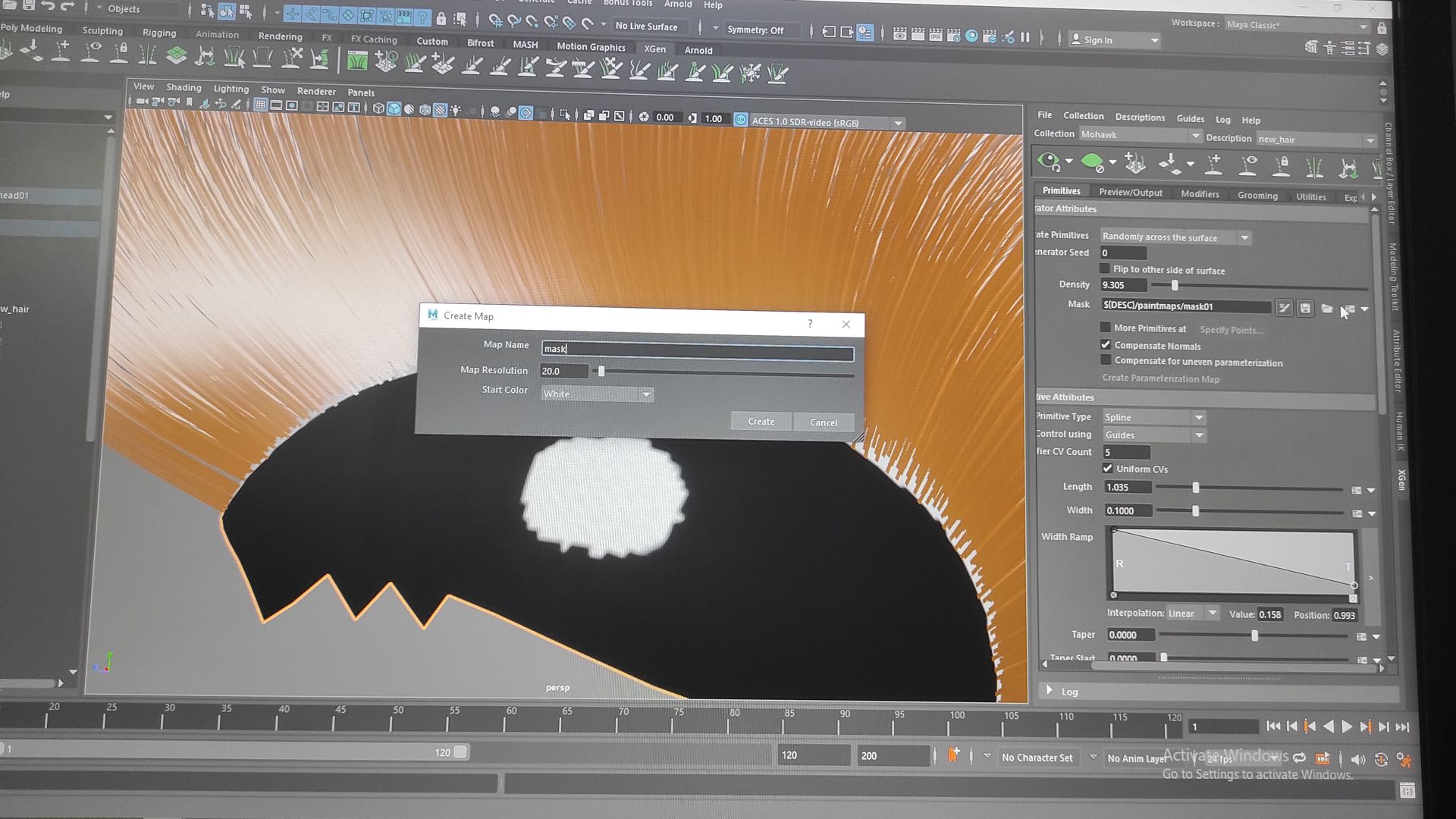
Task: Click the lock guides icon
Action: coord(1282,165)
